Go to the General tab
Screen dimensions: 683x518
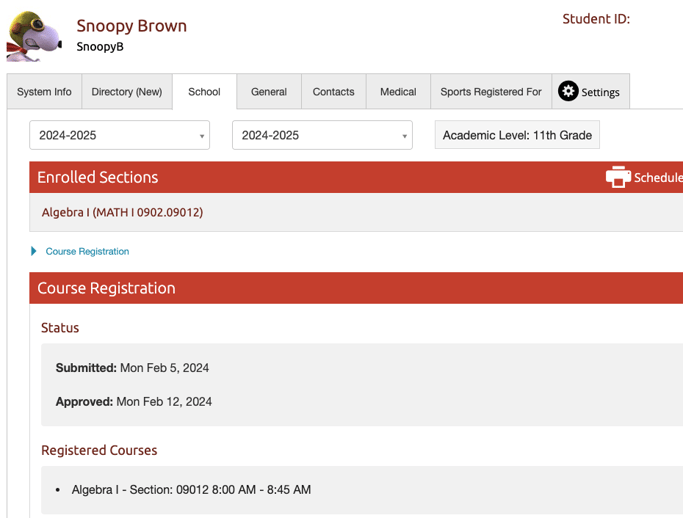point(269,92)
